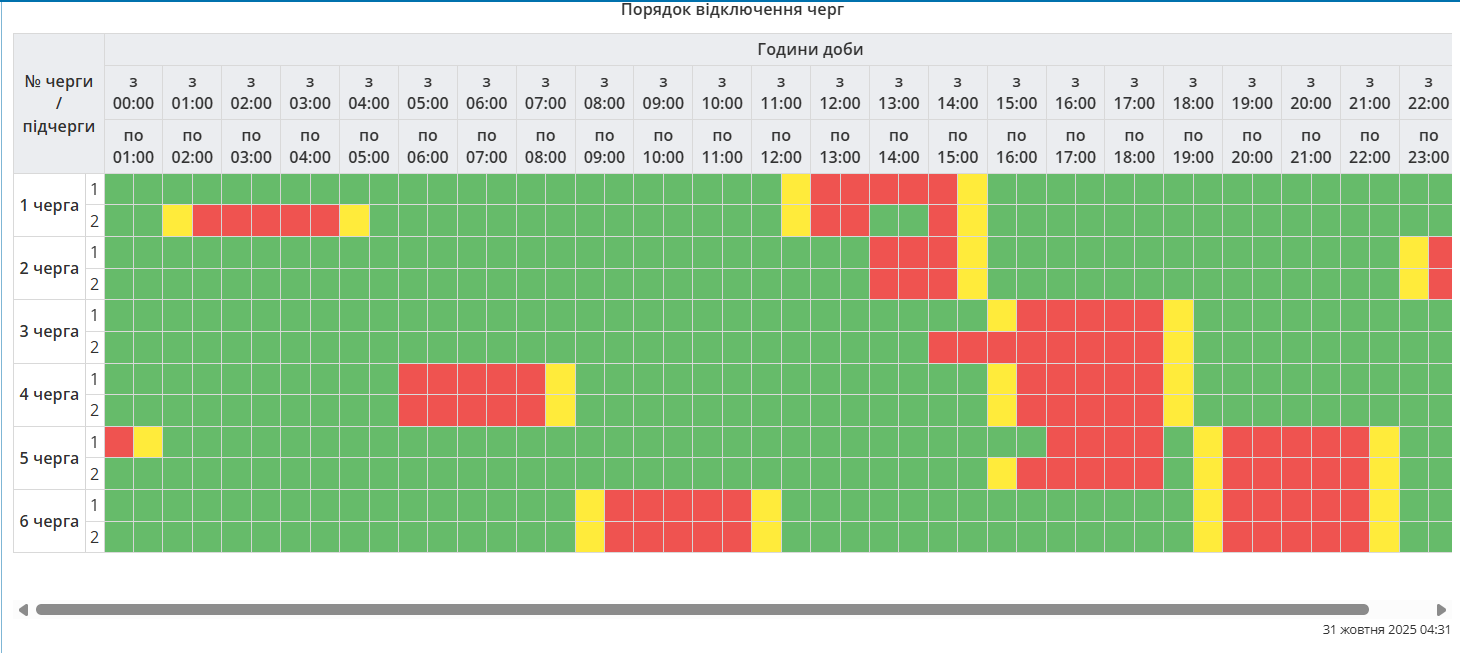Click the red 00:00 cell in 5 черга subqueue 1

click(119, 442)
